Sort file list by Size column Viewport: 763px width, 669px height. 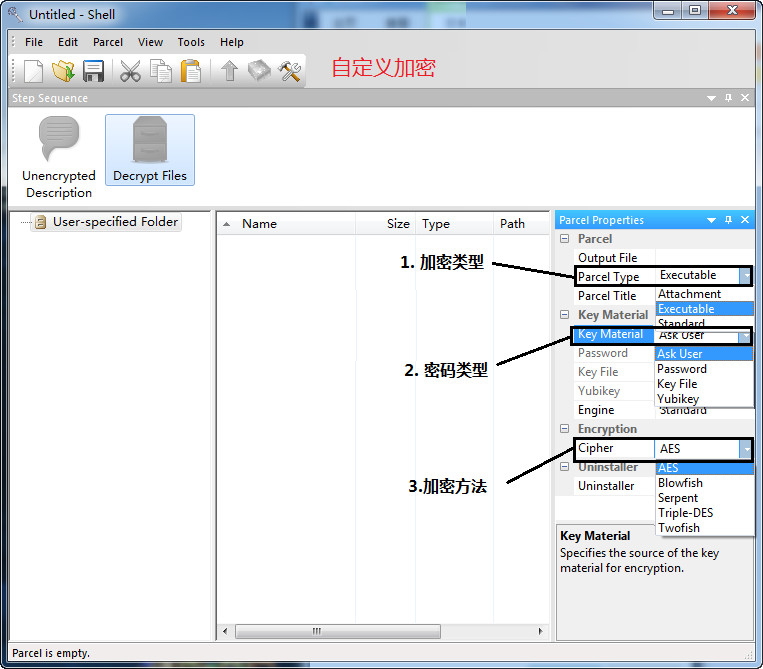(385, 224)
